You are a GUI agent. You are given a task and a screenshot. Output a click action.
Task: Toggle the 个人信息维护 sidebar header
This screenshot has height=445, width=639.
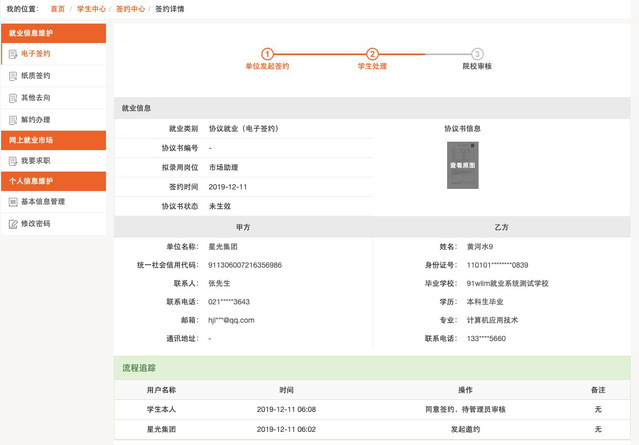53,181
